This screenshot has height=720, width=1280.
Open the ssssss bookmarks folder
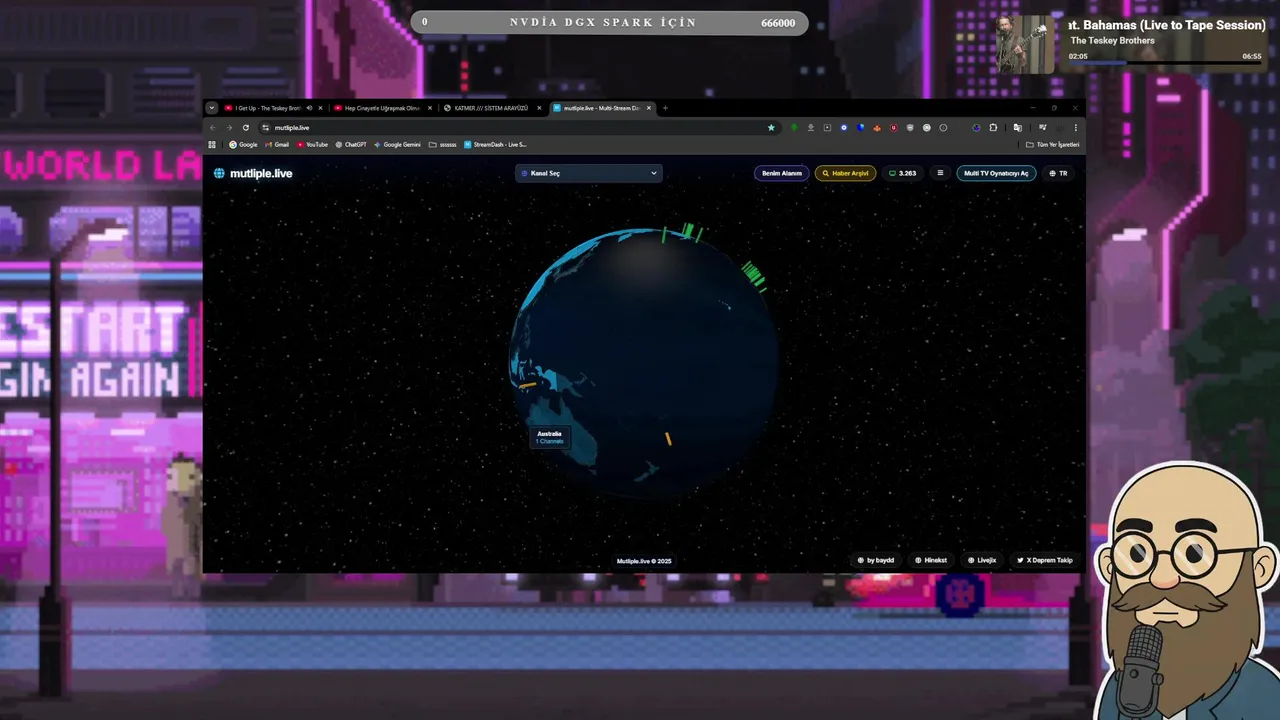[x=443, y=144]
